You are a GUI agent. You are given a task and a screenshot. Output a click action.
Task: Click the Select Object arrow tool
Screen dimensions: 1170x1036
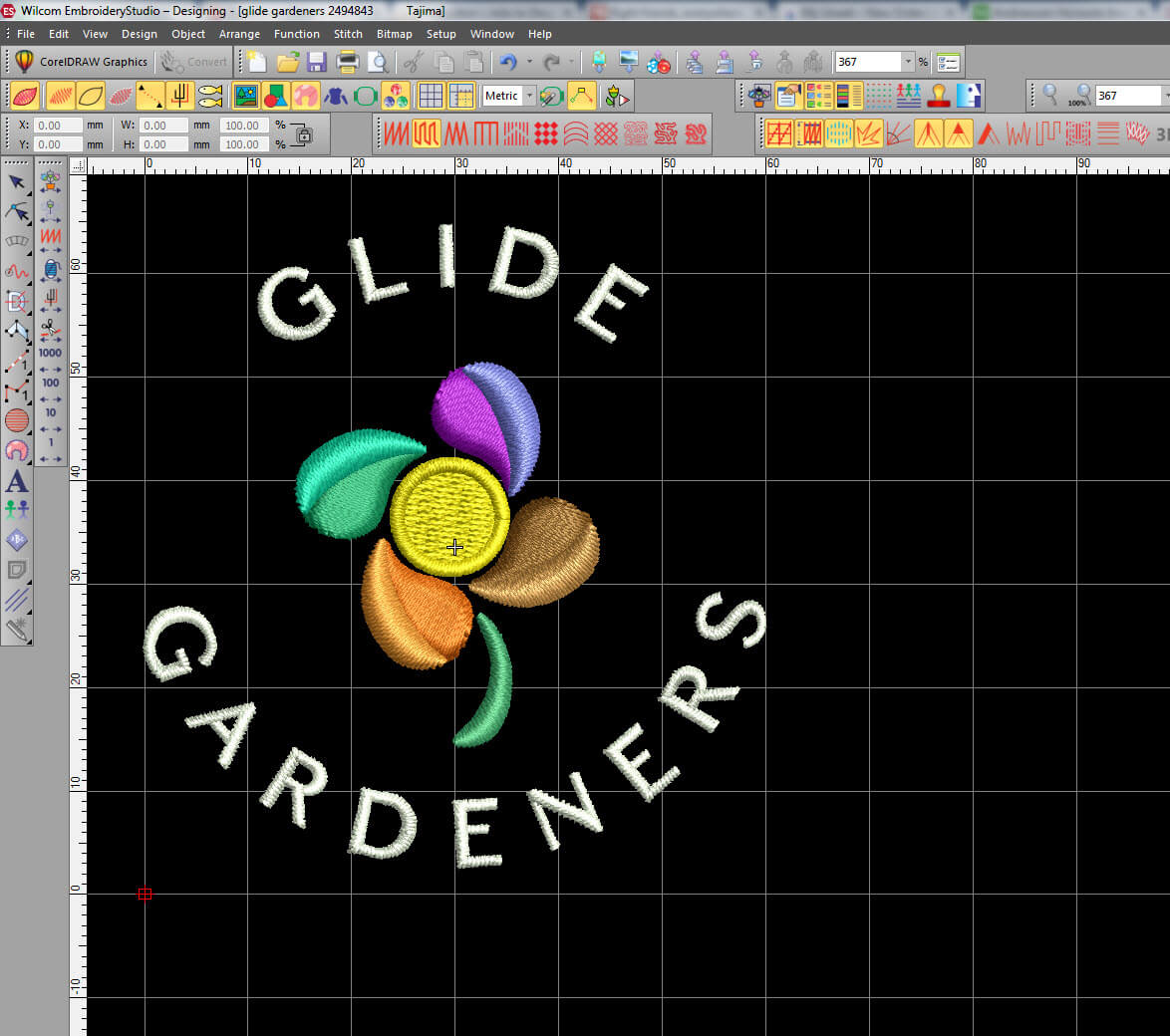click(17, 181)
